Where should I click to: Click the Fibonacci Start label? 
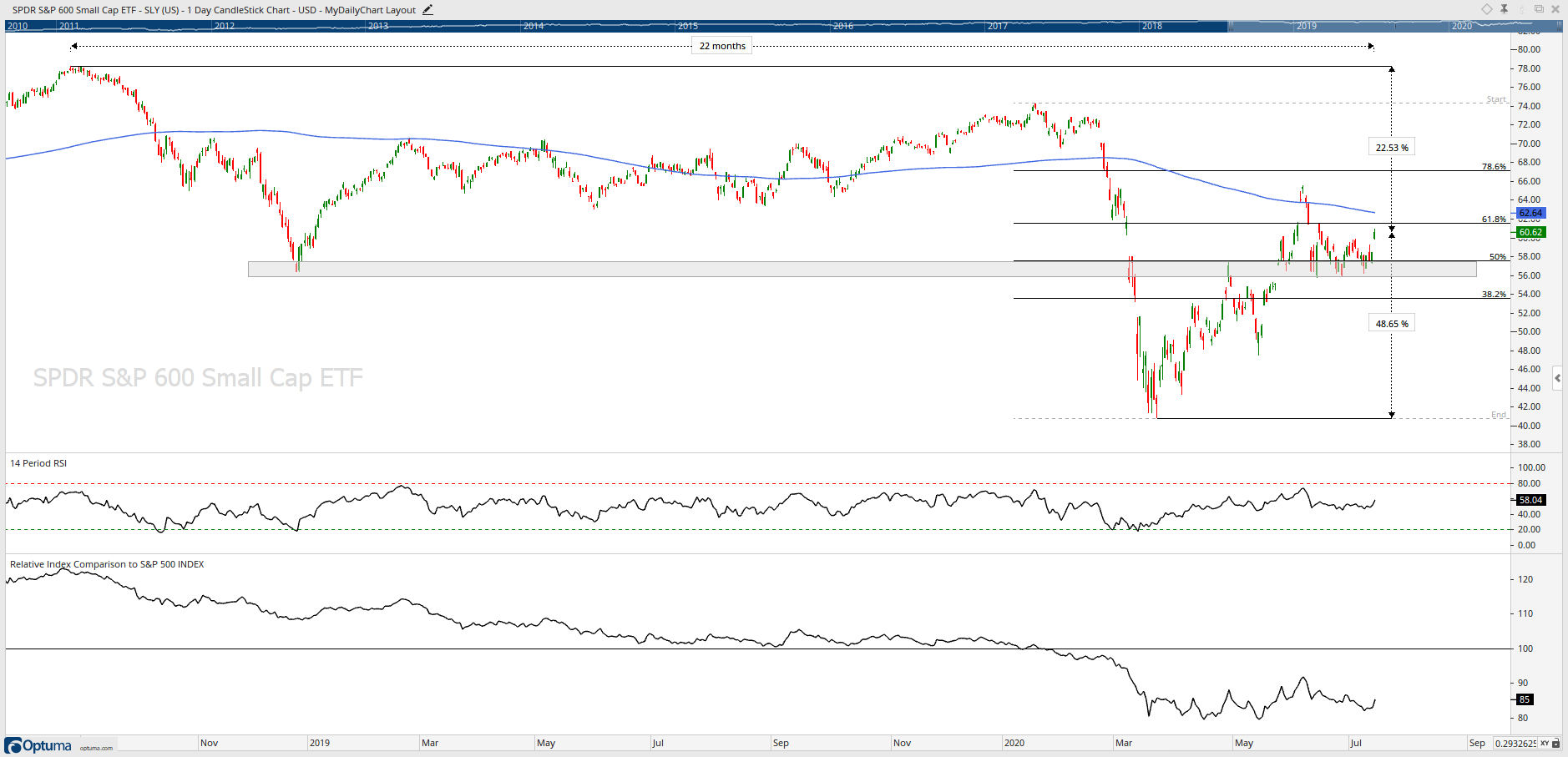click(1496, 99)
